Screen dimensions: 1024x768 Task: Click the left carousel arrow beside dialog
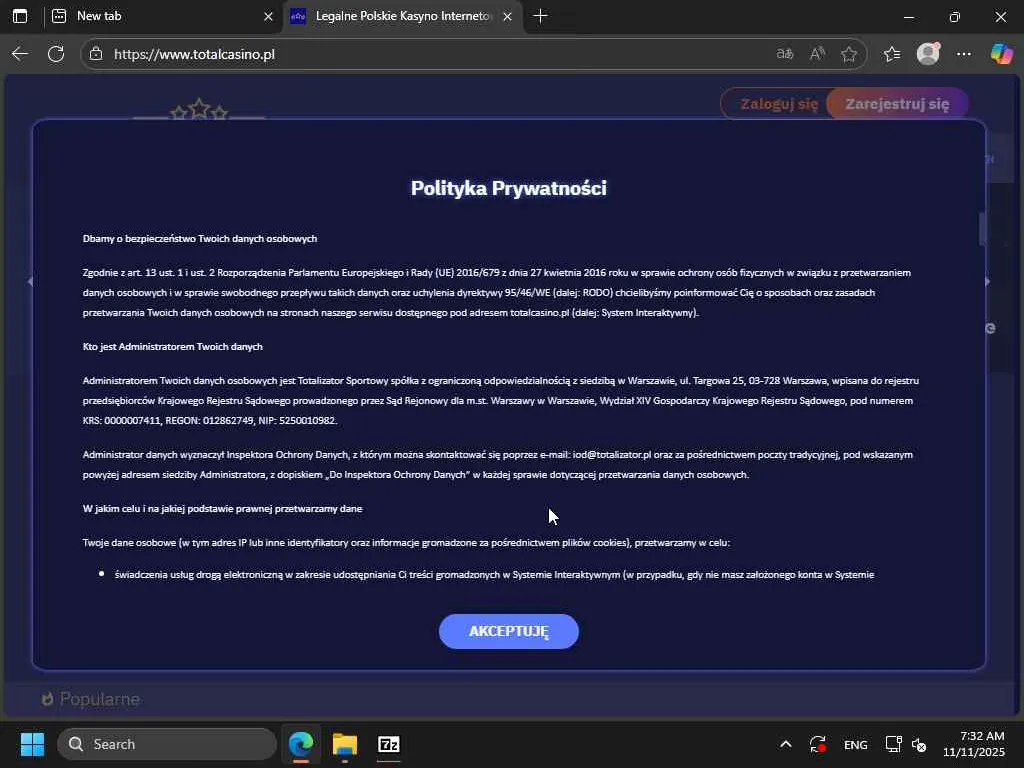point(30,281)
